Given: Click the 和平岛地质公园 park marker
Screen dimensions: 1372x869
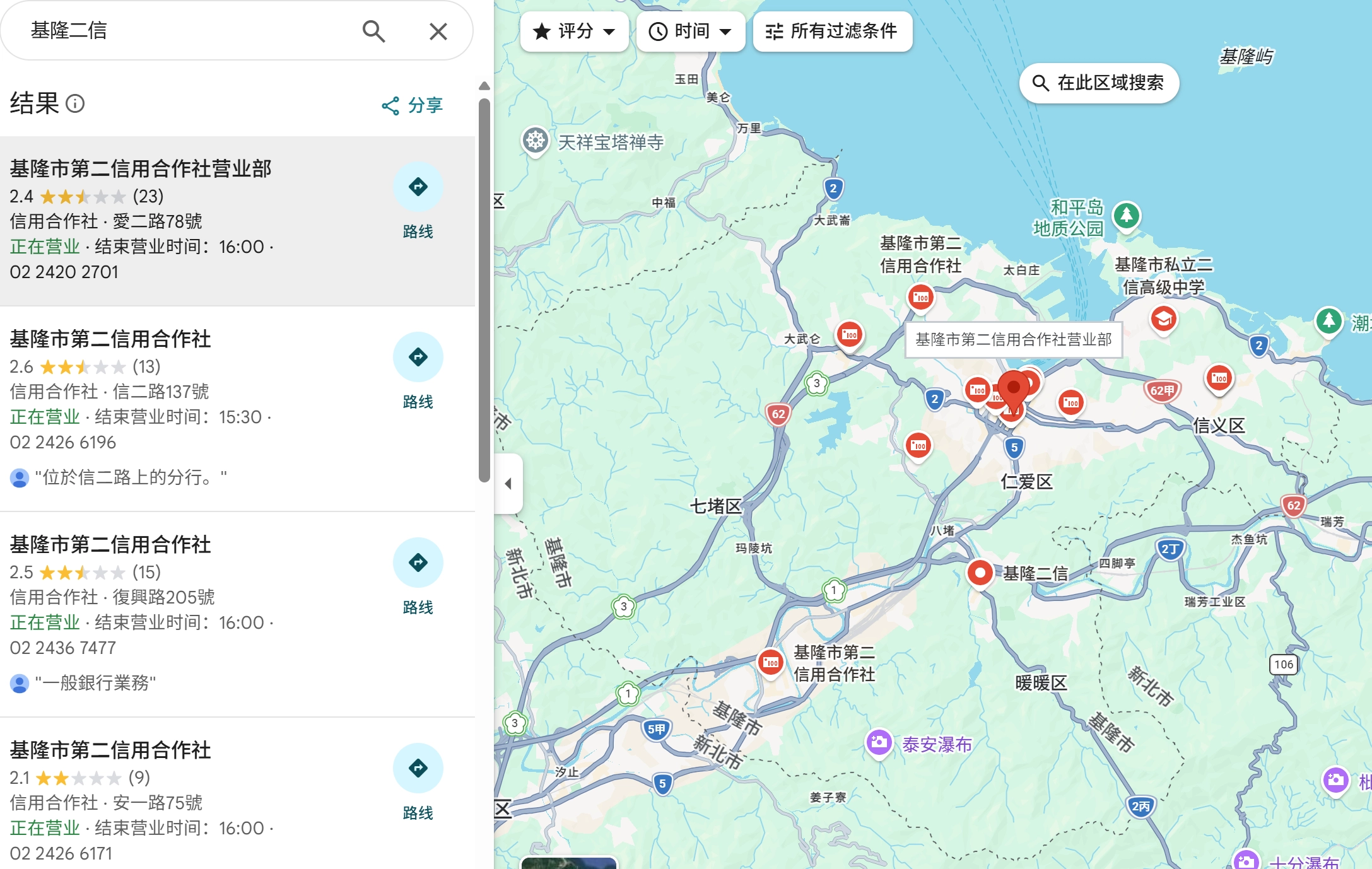Looking at the screenshot, I should [1127, 216].
